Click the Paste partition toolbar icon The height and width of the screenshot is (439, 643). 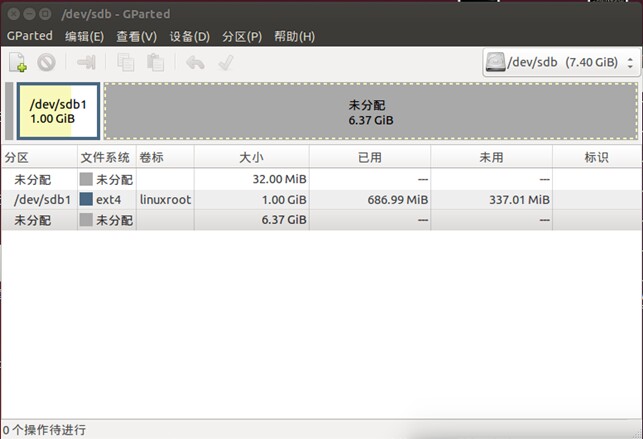[155, 63]
